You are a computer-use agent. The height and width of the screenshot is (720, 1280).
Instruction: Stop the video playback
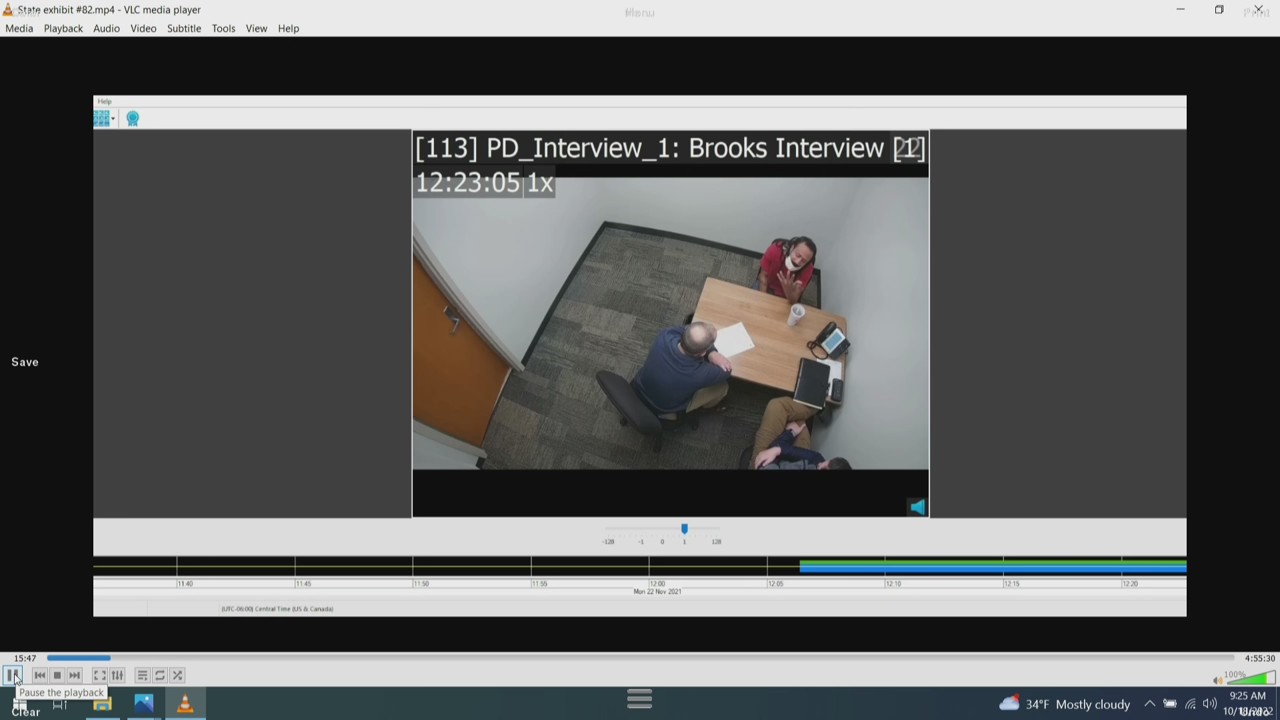pos(56,675)
